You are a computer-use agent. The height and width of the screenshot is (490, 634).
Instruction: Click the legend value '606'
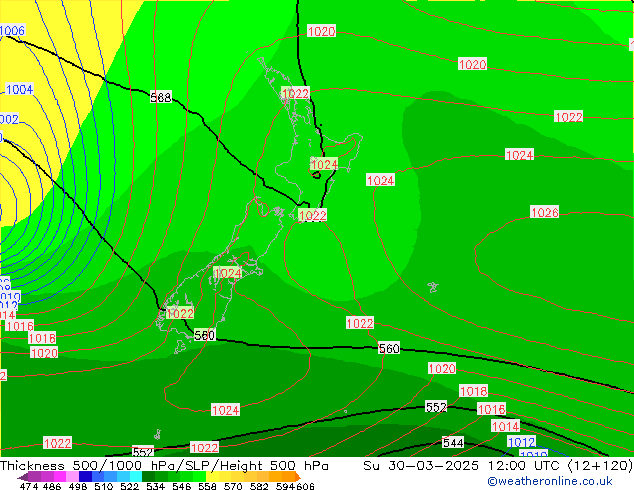click(x=305, y=486)
